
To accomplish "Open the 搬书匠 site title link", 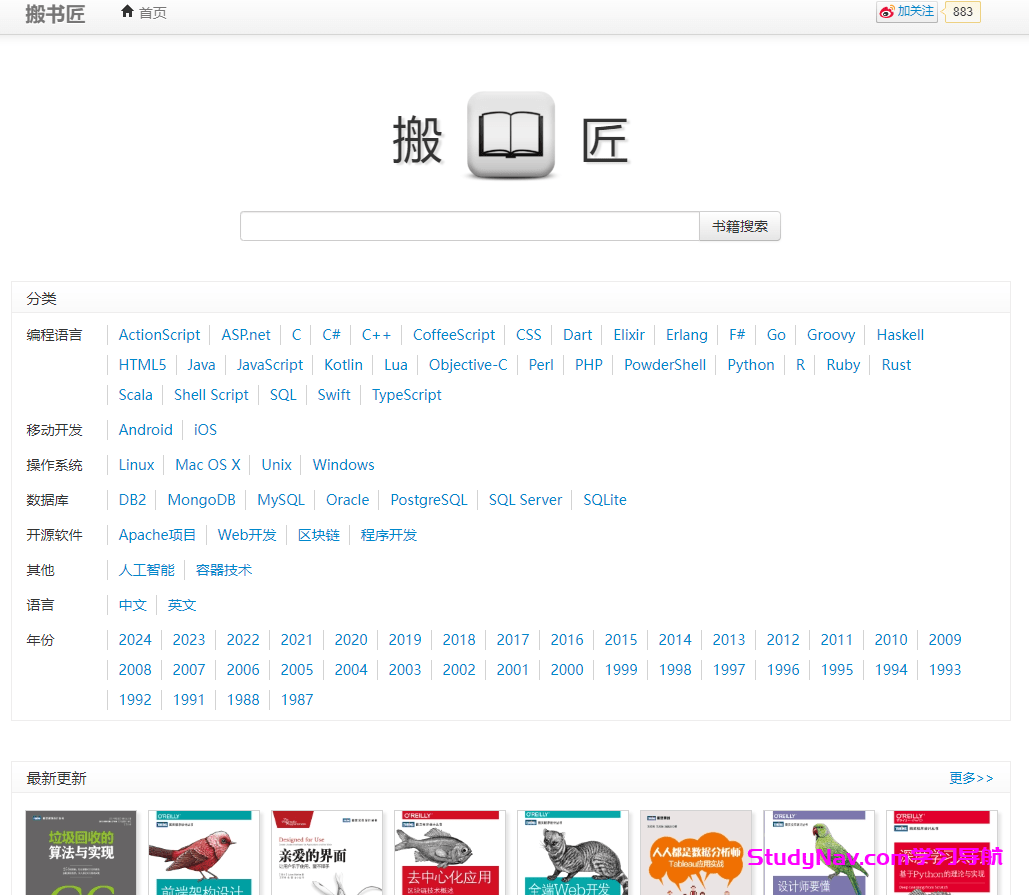I will (55, 14).
